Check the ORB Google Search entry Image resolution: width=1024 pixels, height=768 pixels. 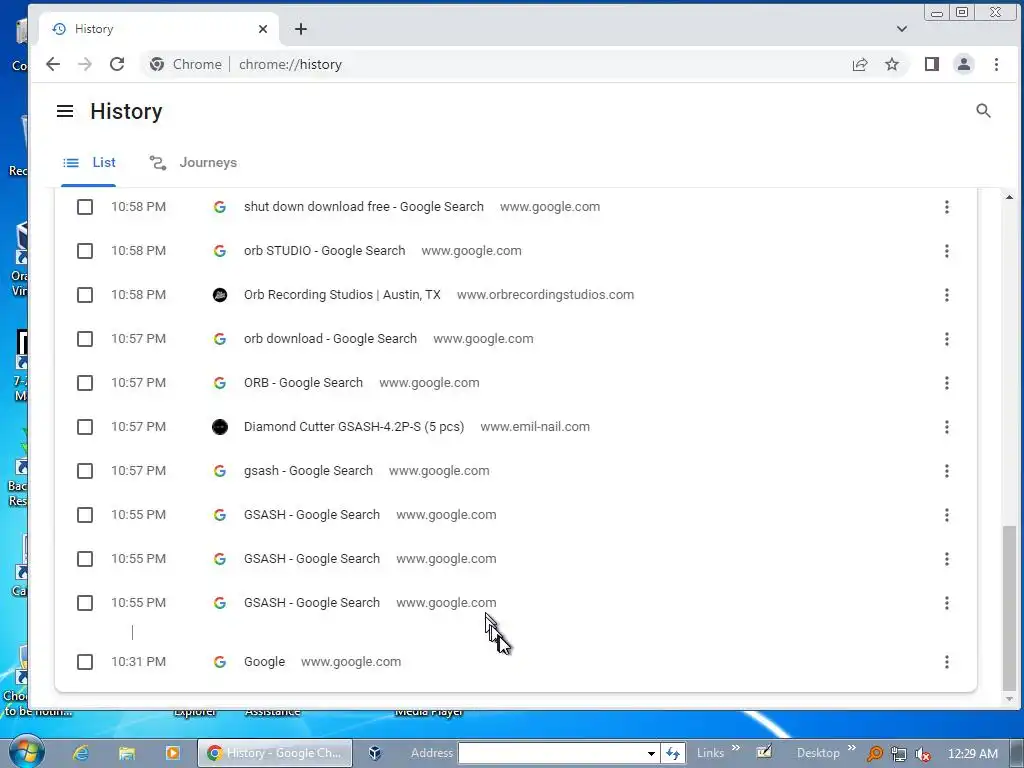[85, 383]
